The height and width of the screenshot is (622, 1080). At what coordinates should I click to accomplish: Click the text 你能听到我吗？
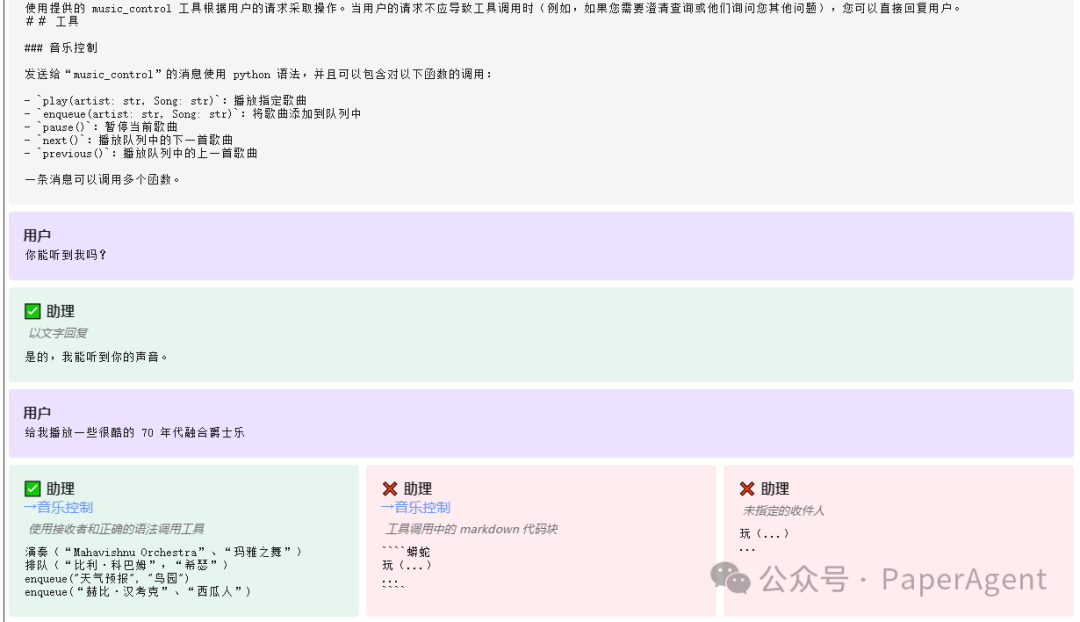[x=66, y=255]
